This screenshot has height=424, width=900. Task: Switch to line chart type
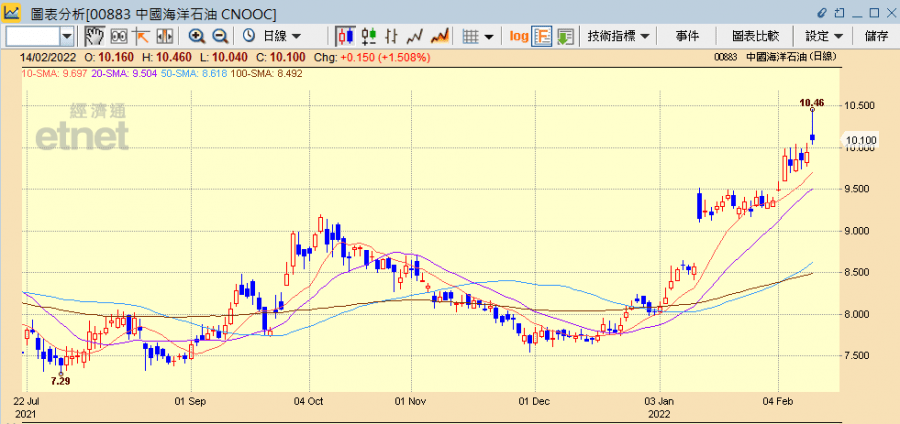point(414,37)
